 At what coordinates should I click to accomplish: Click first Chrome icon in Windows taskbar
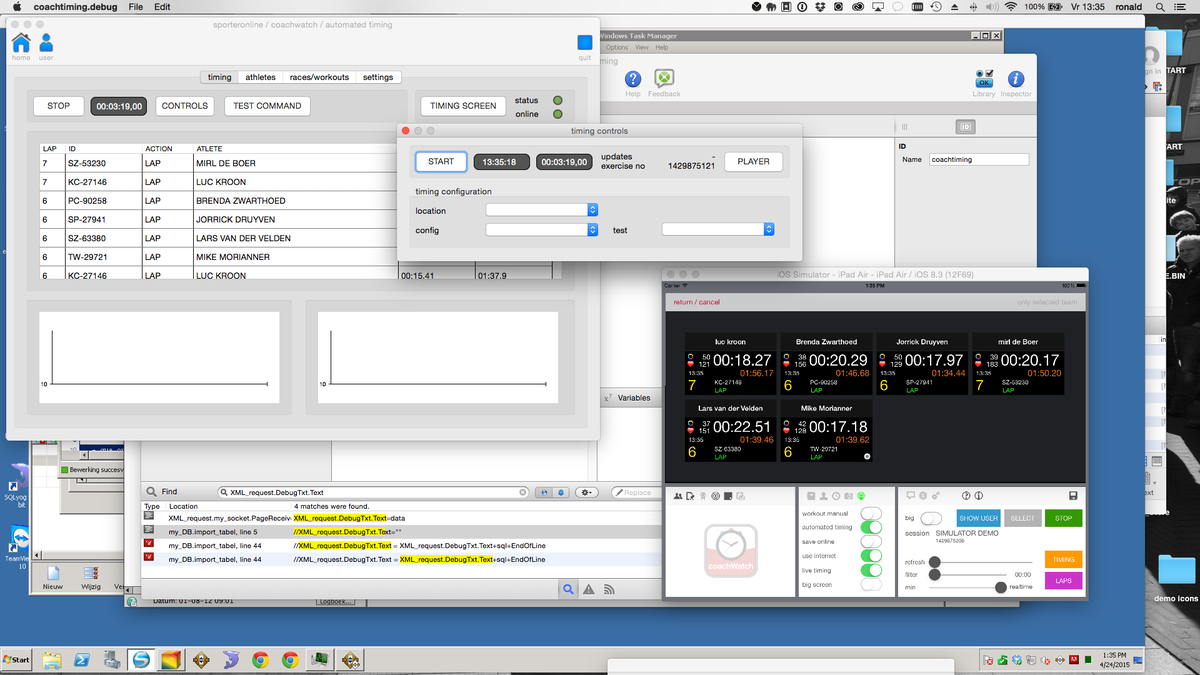click(260, 660)
